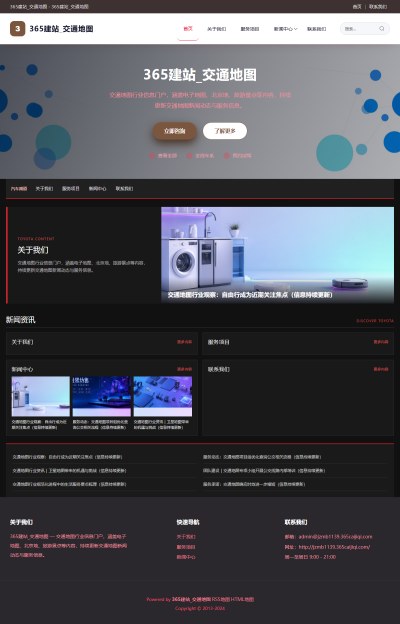Image resolution: width=400 pixels, height=624 pixels.
Task: Click 服务项目 under footer 快速导航
Action: [x=186, y=547]
